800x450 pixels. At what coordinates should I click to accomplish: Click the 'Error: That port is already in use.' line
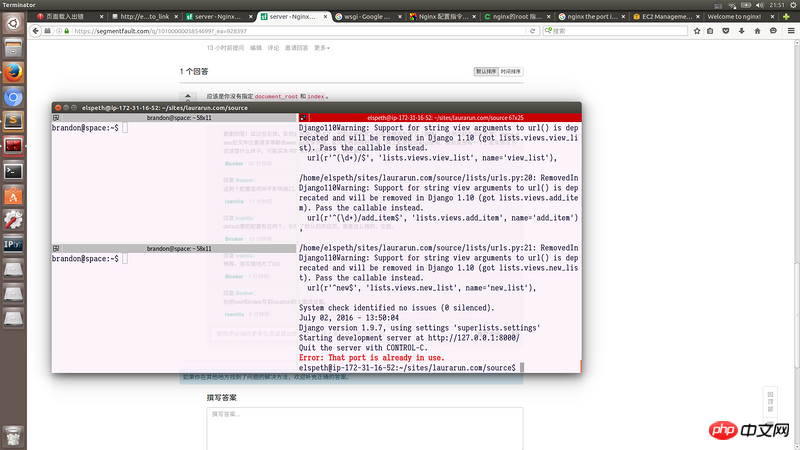coord(371,358)
